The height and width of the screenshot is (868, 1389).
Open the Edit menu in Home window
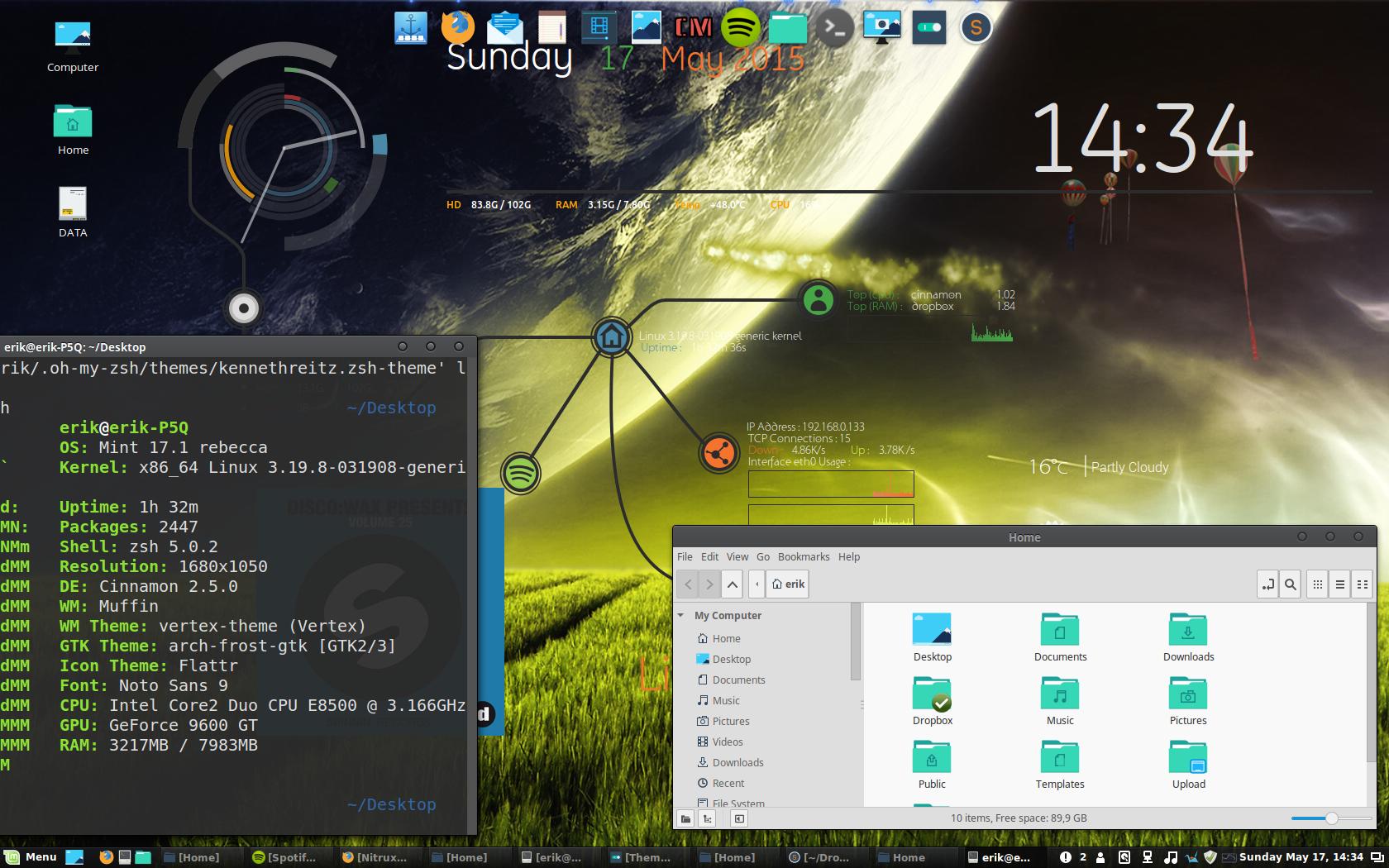pyautogui.click(x=709, y=557)
